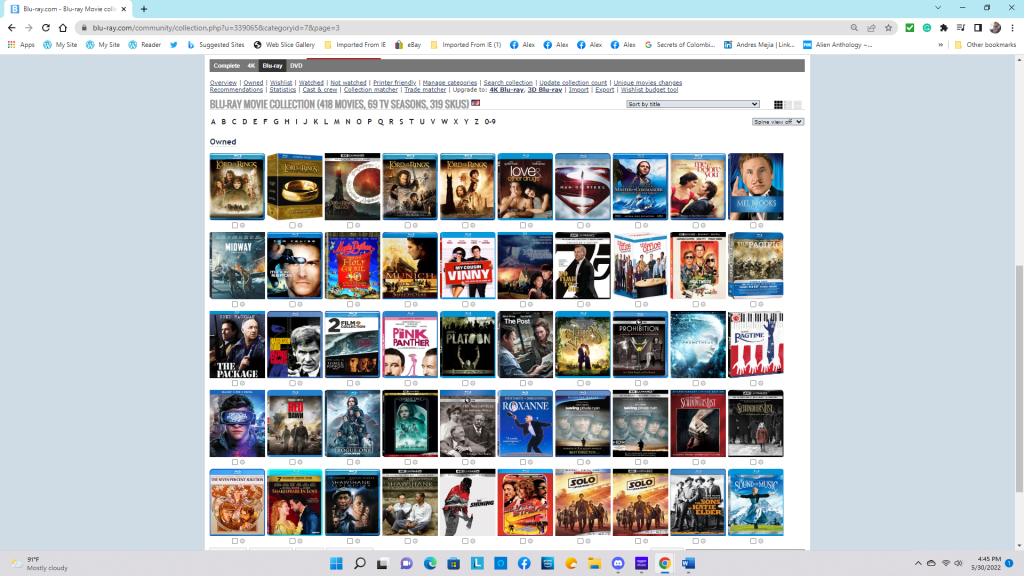Open the Chrome Extensions puzzle icon
Viewport: 1024px width, 576px height.
[943, 28]
